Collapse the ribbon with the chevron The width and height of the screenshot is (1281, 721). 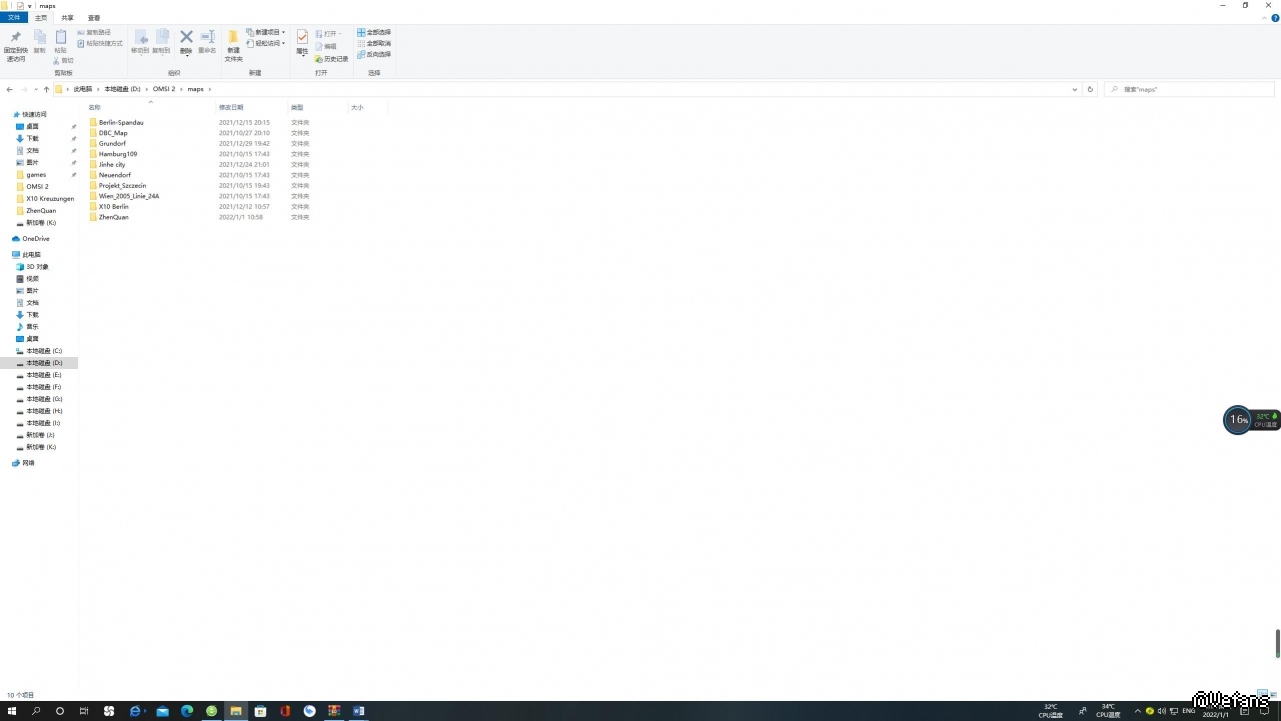click(x=1264, y=17)
